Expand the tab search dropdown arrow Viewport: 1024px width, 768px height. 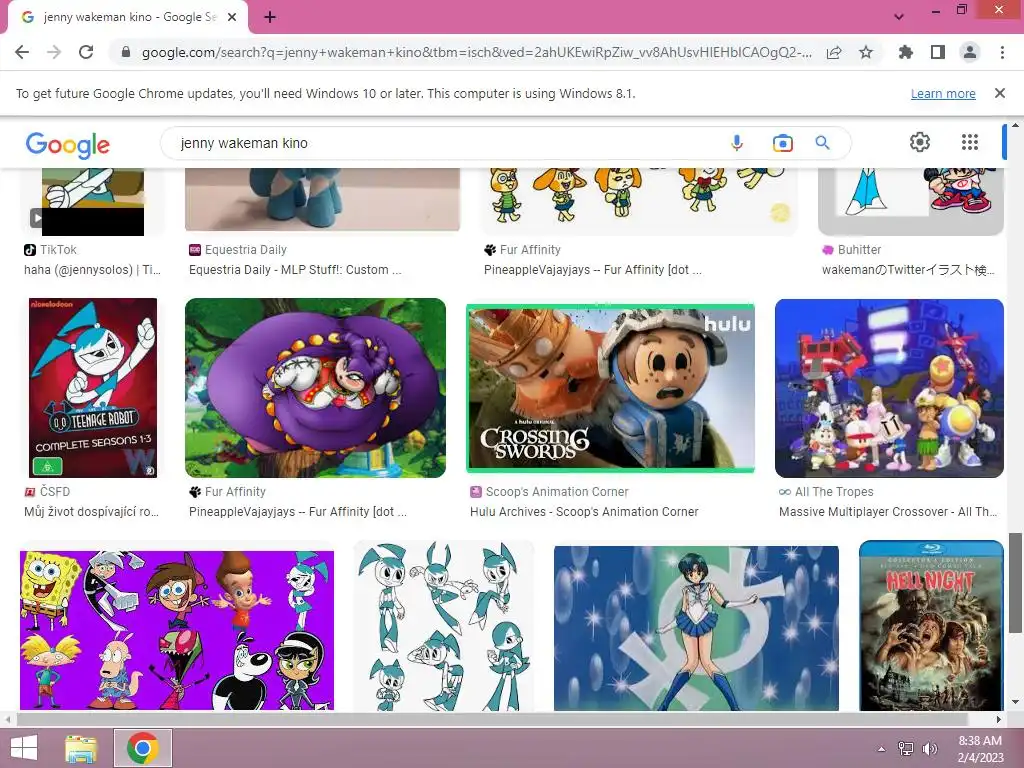pyautogui.click(x=899, y=17)
